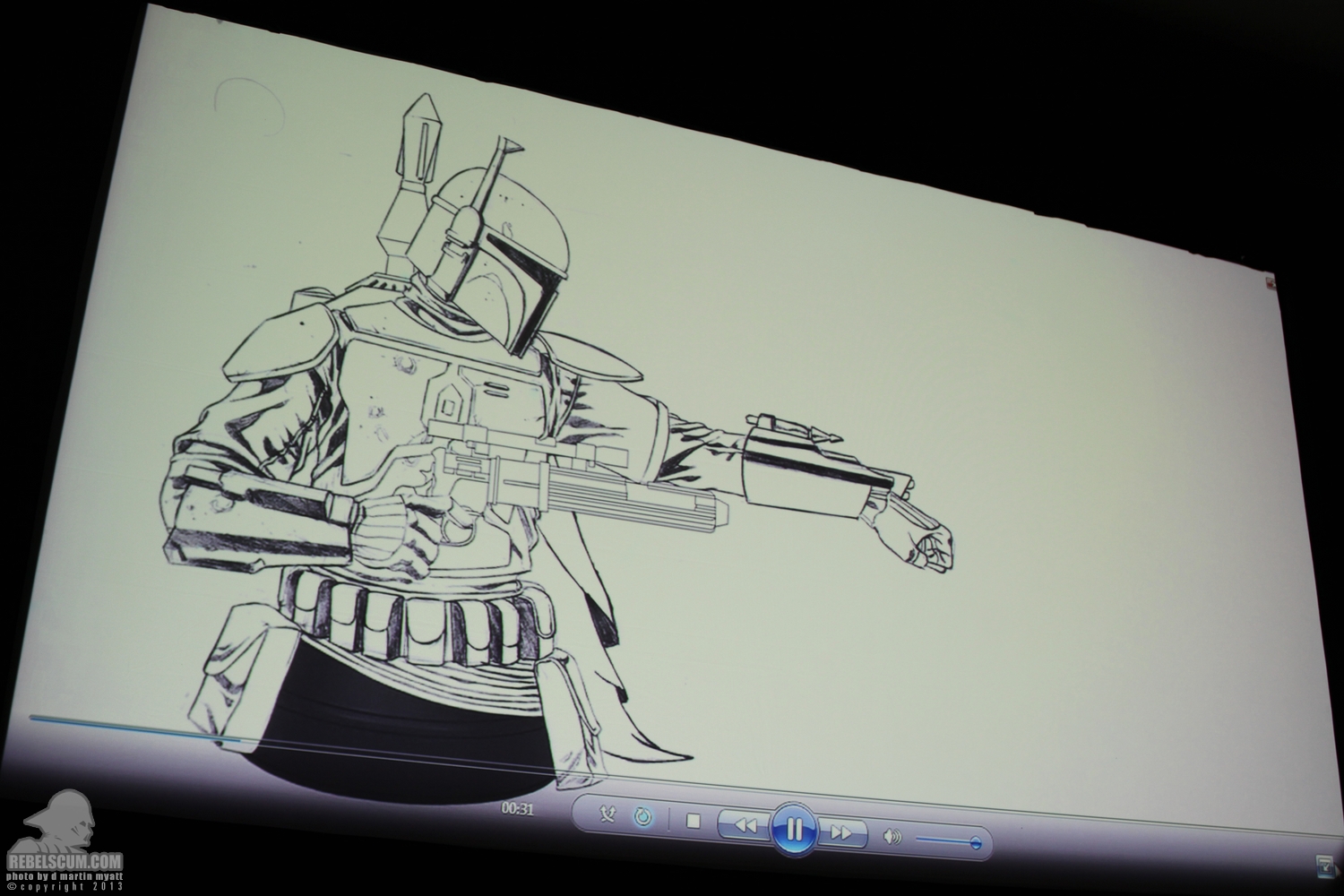Click the 00:31 elapsed time display
The image size is (1344, 896).
point(517,808)
